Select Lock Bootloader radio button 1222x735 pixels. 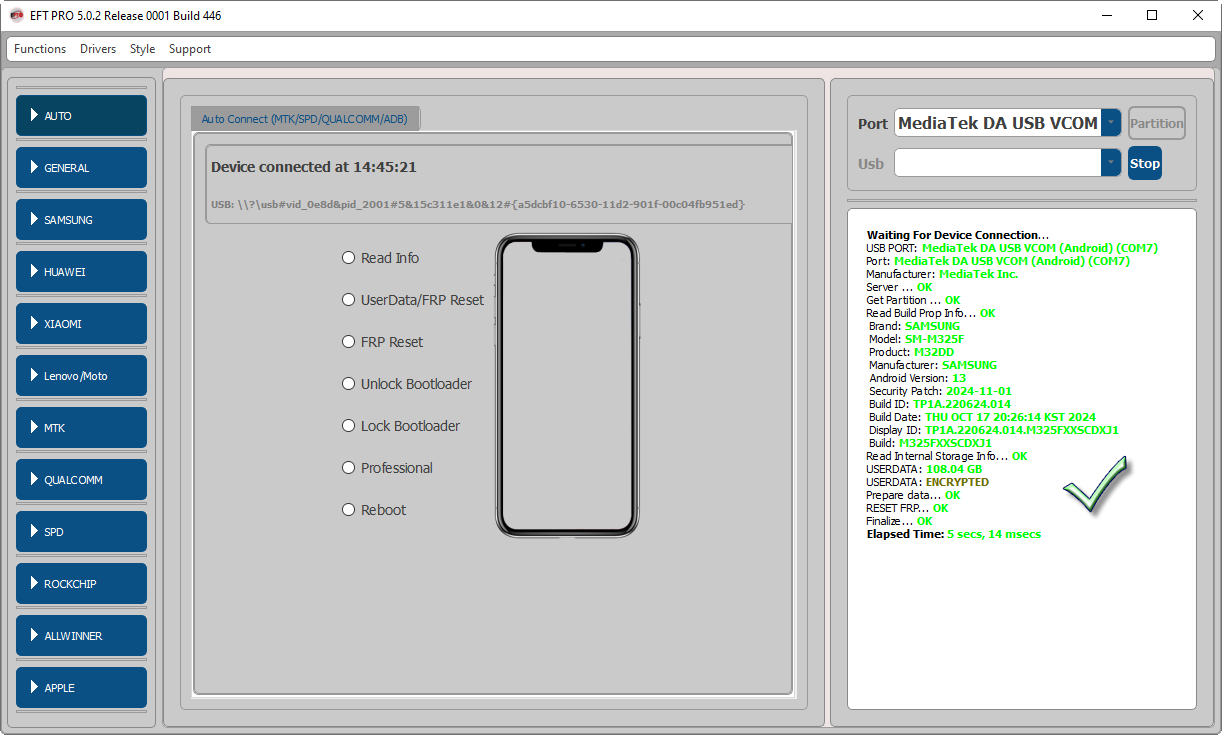(401, 426)
